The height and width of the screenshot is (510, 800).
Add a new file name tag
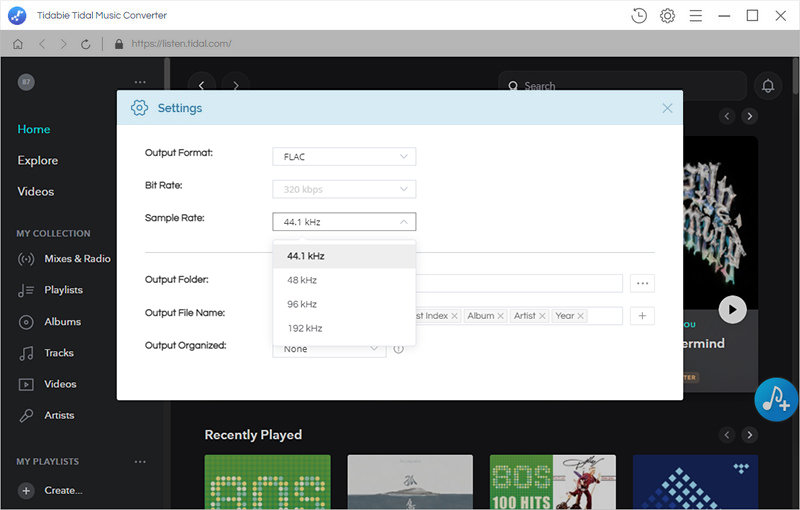coord(642,316)
